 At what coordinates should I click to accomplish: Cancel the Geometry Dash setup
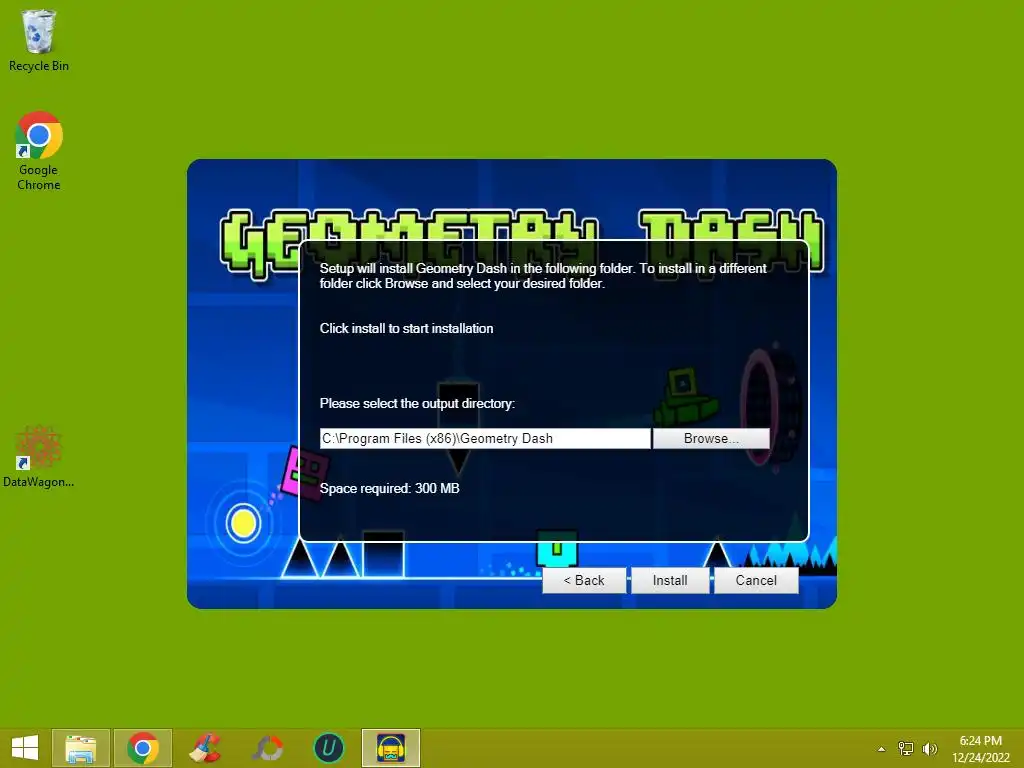pyautogui.click(x=756, y=580)
